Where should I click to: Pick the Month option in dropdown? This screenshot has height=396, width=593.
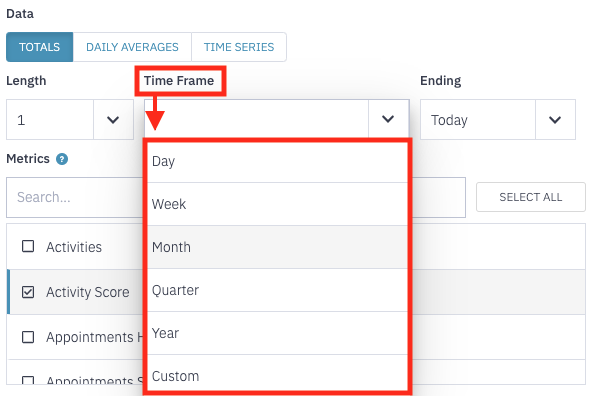[278, 247]
